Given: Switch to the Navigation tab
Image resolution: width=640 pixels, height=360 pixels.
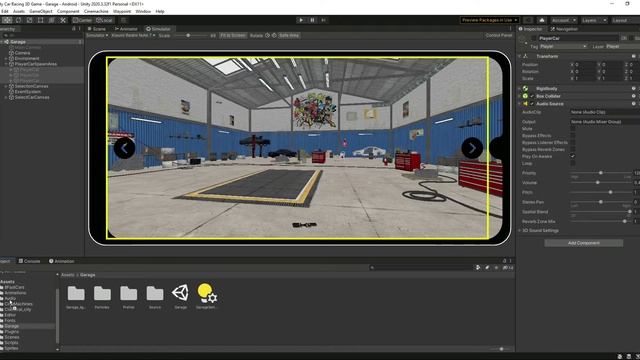Looking at the screenshot, I should tap(564, 29).
